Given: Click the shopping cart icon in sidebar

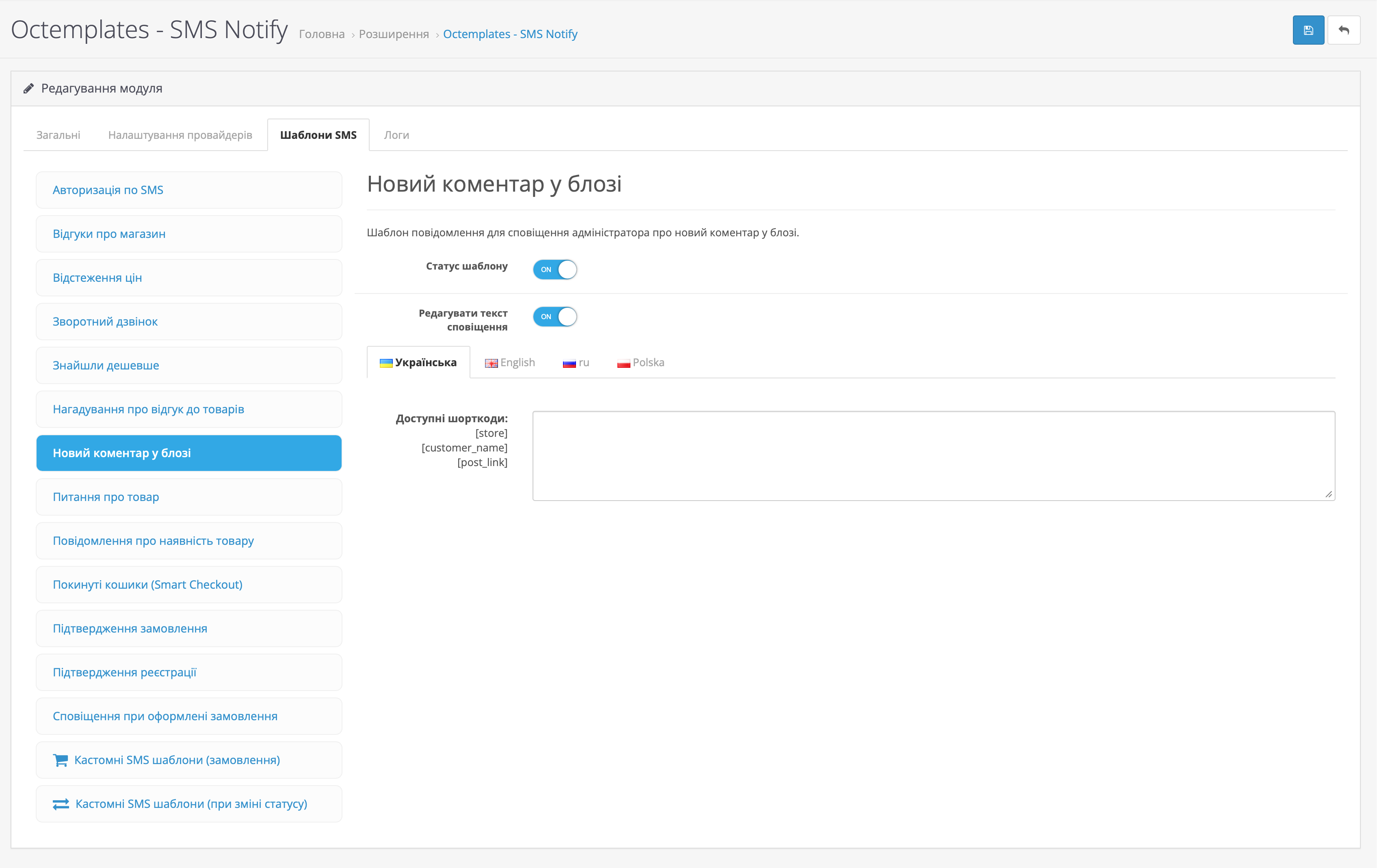Looking at the screenshot, I should coord(60,760).
